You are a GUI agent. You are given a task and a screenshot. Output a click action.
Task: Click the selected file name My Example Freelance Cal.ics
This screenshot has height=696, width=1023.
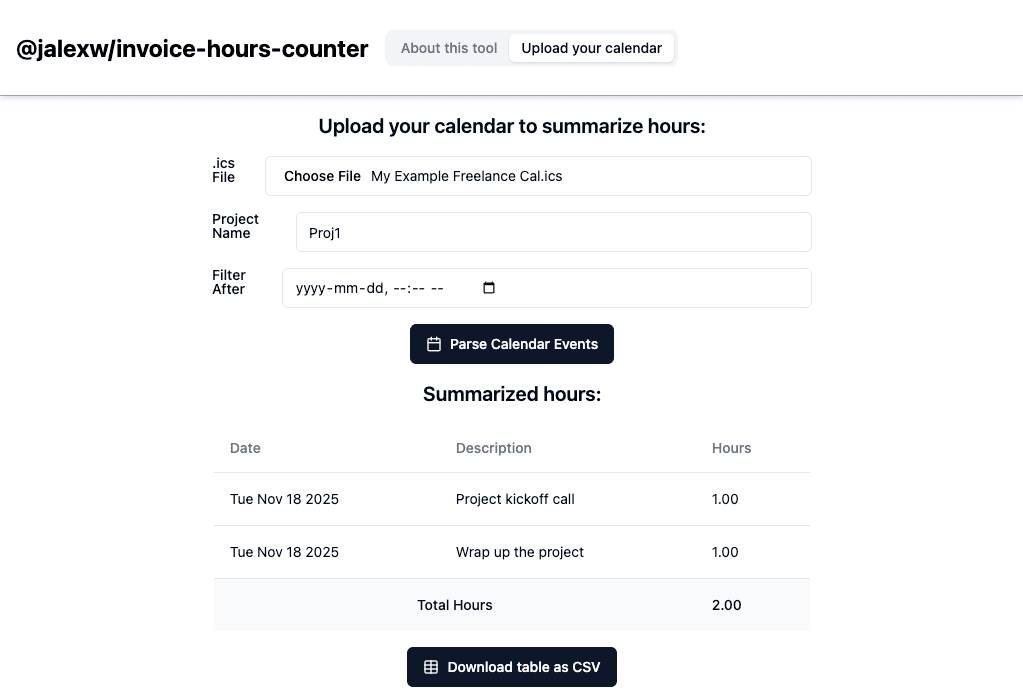[x=466, y=176]
